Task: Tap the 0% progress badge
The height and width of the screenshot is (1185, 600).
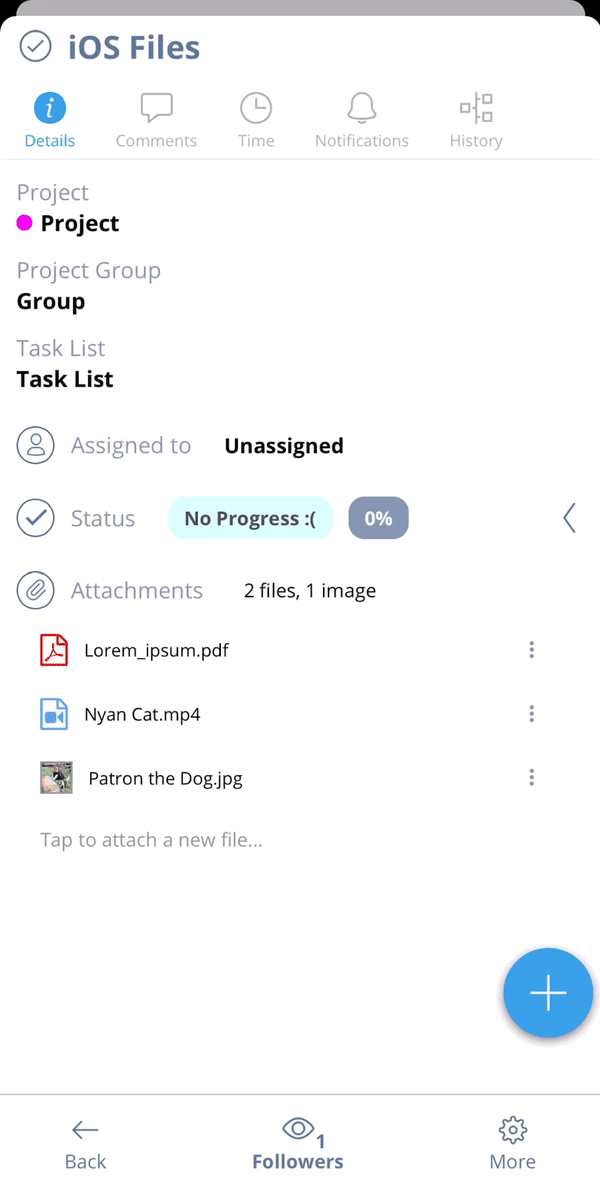Action: (379, 518)
